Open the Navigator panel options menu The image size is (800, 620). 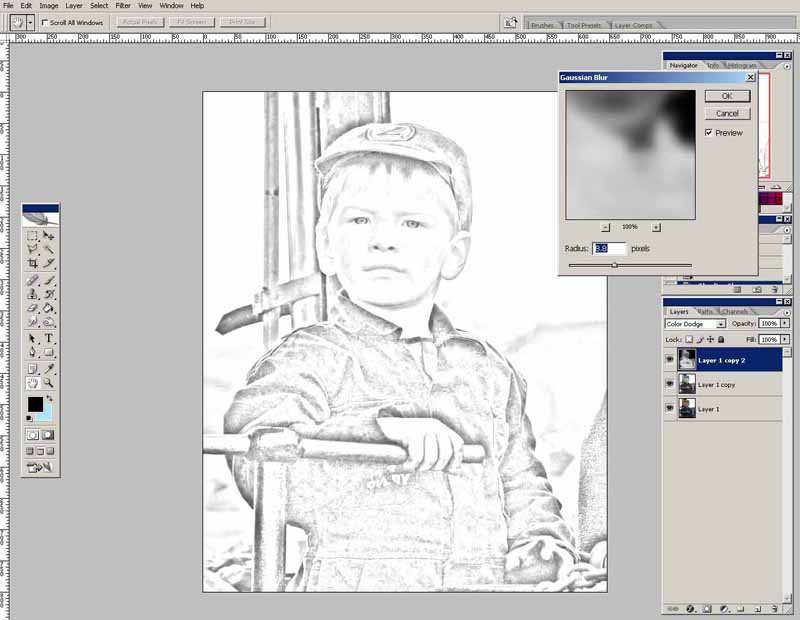(x=787, y=66)
